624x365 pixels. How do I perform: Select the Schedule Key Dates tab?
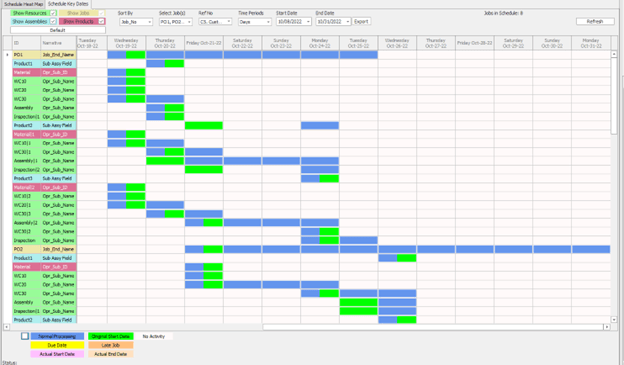[68, 4]
